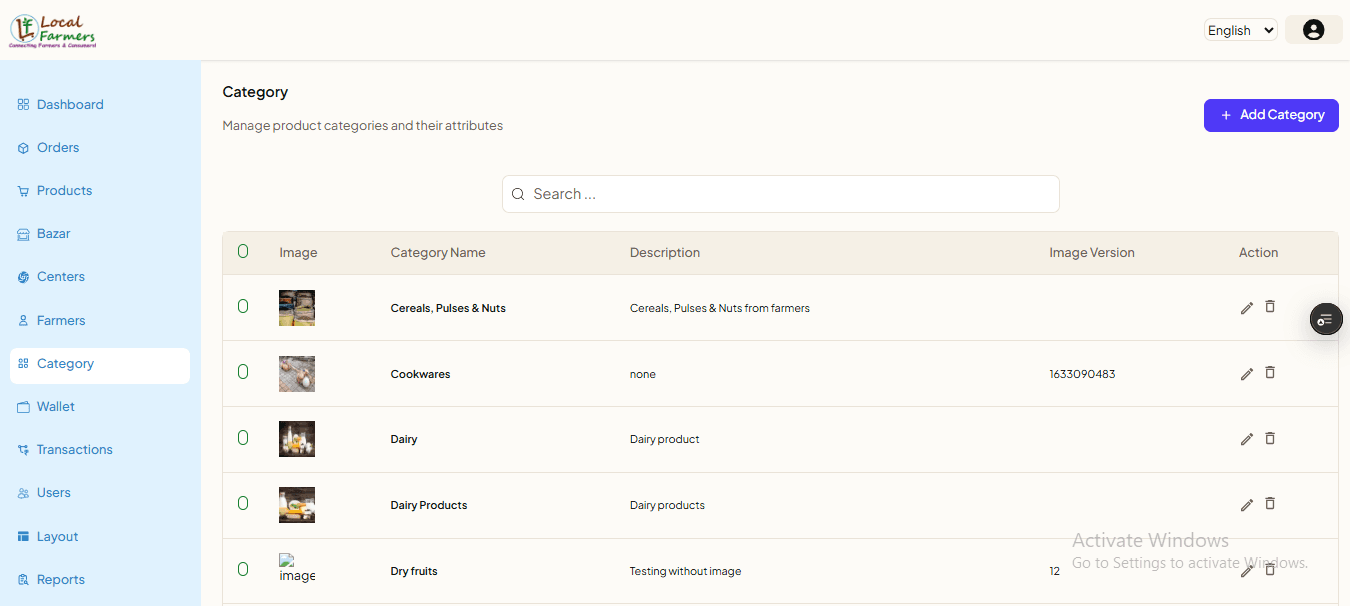Click the trash icon for Dairy row
The image size is (1350, 606).
[1270, 438]
